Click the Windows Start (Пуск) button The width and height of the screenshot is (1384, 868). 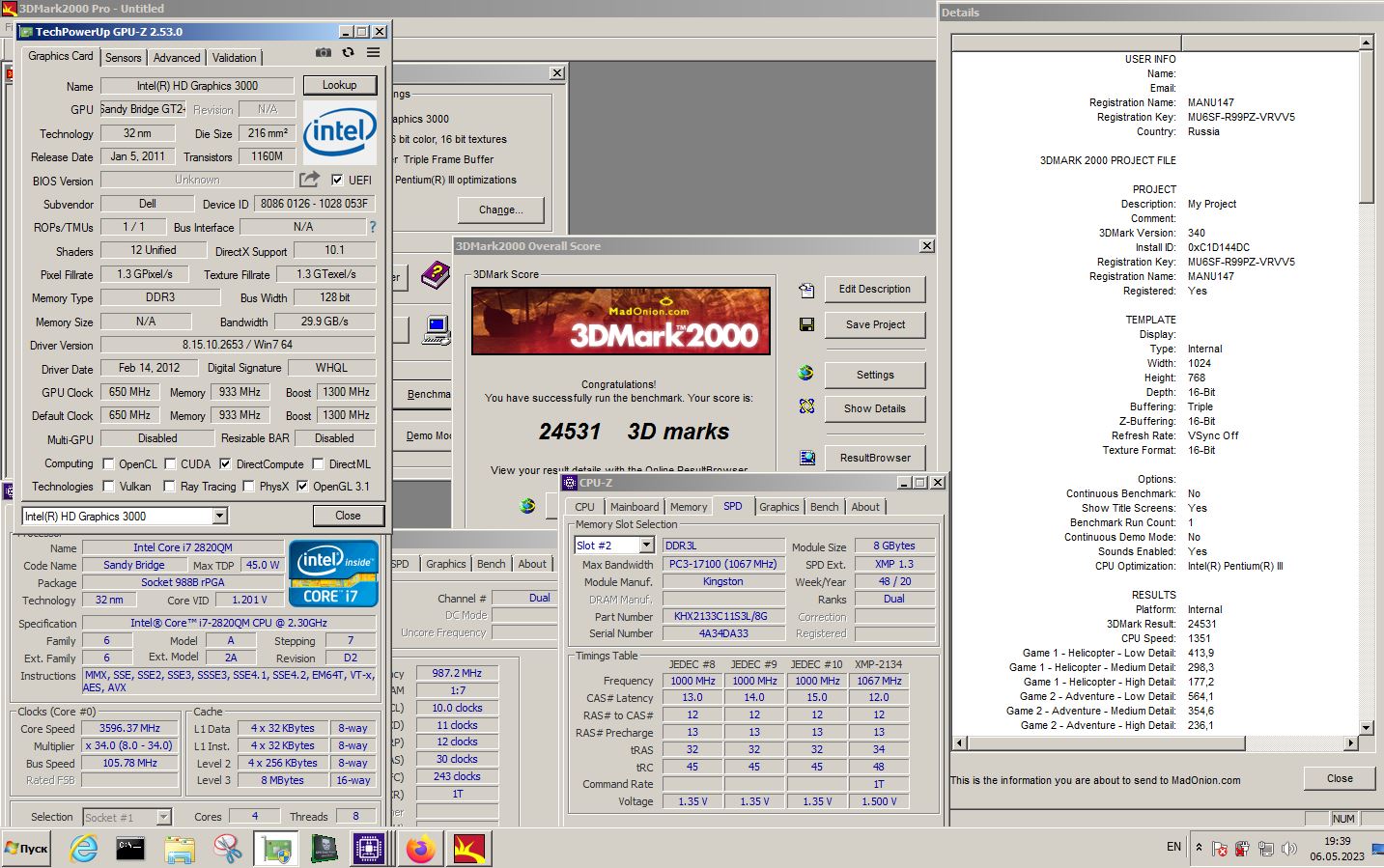(27, 849)
